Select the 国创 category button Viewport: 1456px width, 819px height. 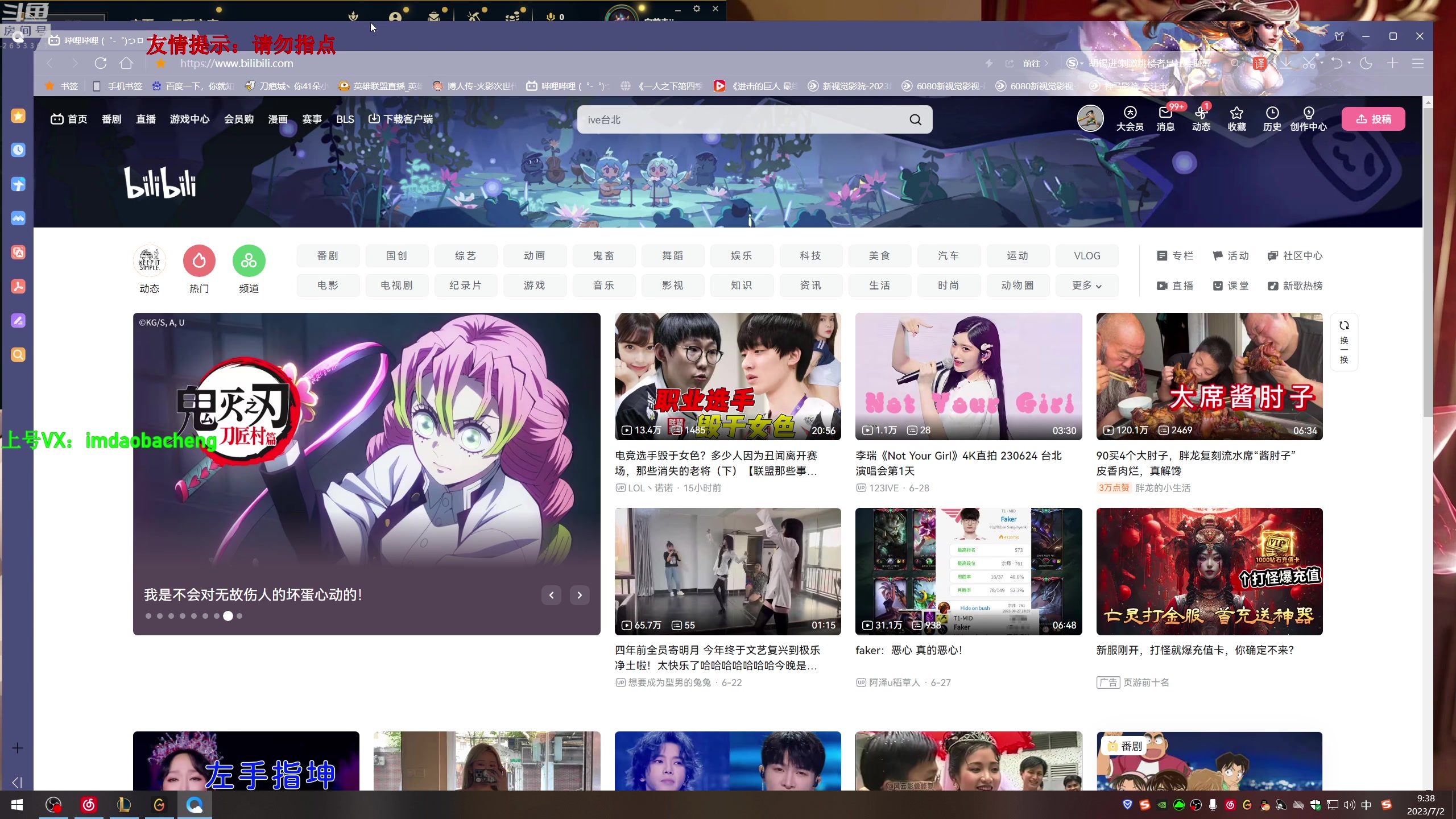click(x=397, y=256)
